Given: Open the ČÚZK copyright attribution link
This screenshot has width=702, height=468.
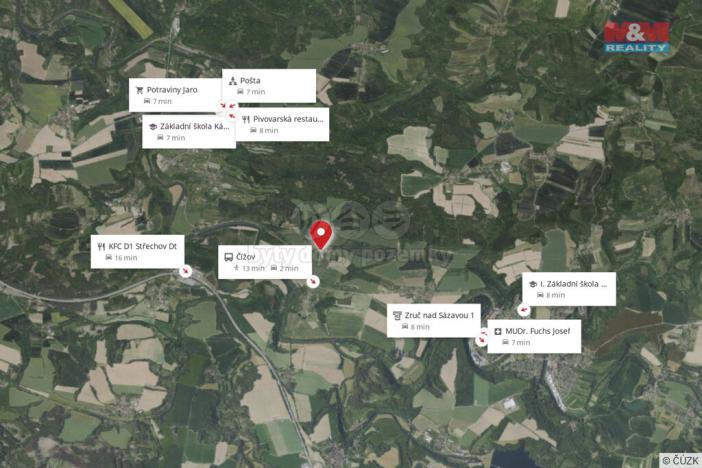Looking at the screenshot, I should (680, 460).
